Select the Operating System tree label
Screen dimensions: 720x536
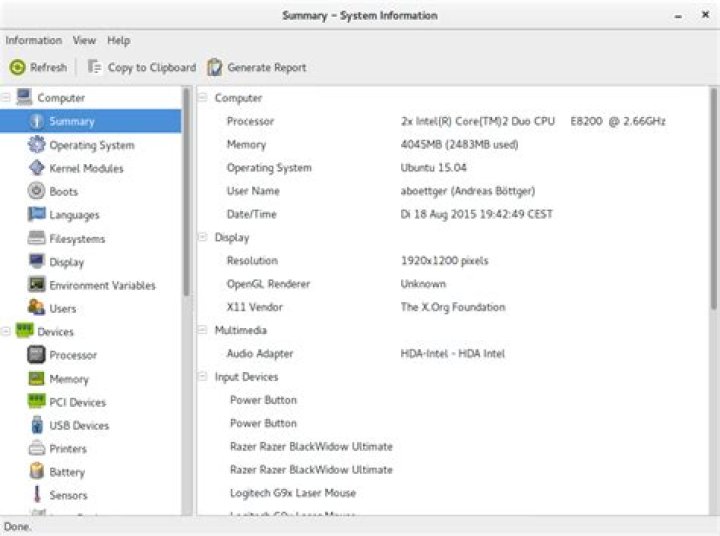pos(92,145)
